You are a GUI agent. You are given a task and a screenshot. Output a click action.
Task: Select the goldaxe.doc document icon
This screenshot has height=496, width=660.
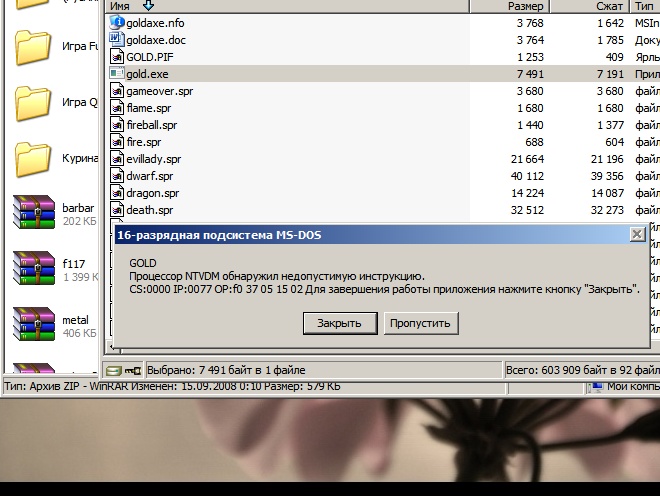point(117,40)
